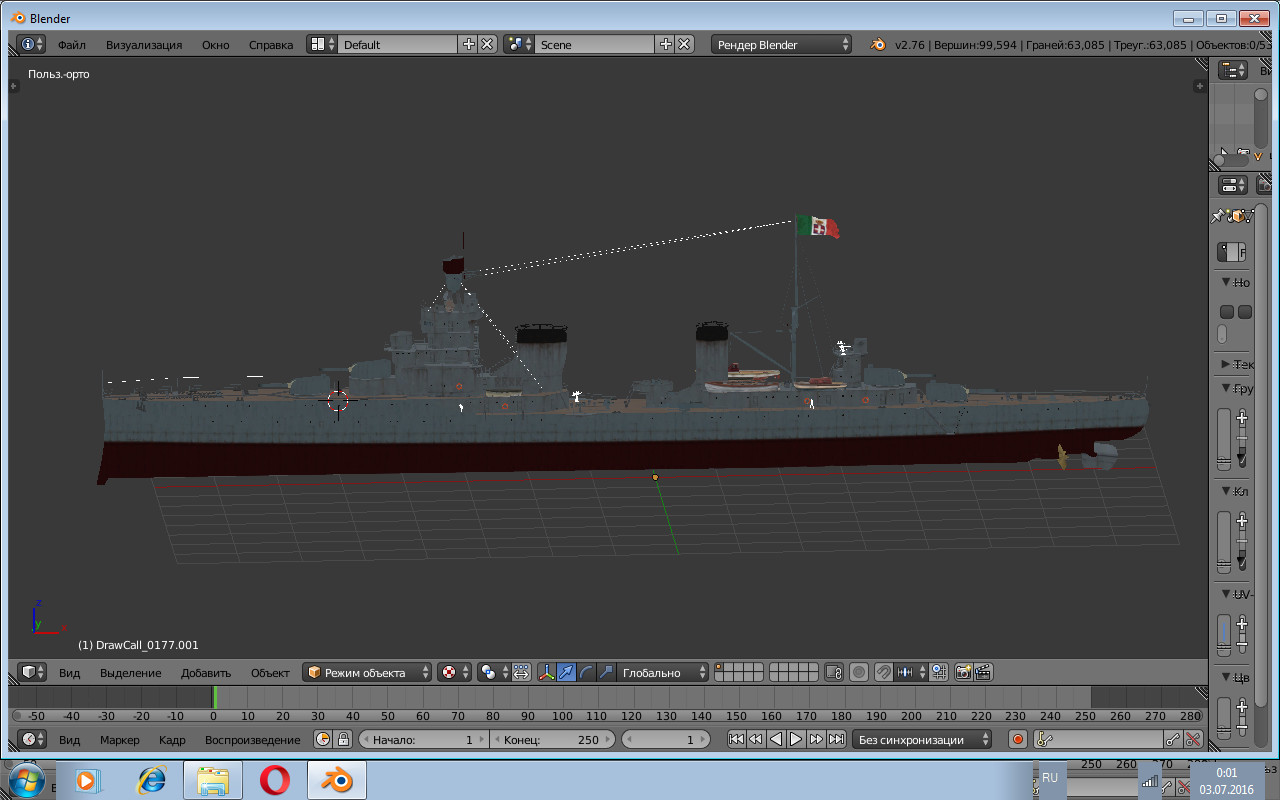Open the timeline Кадр menu
The height and width of the screenshot is (800, 1280).
[x=172, y=740]
